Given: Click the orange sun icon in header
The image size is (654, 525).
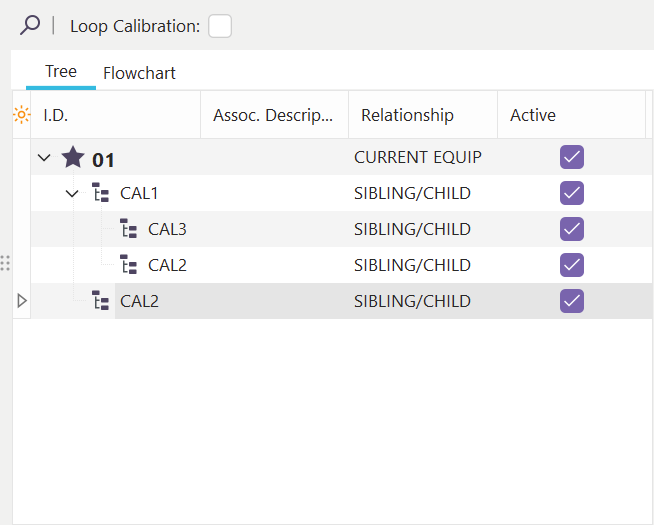Looking at the screenshot, I should tap(21, 115).
